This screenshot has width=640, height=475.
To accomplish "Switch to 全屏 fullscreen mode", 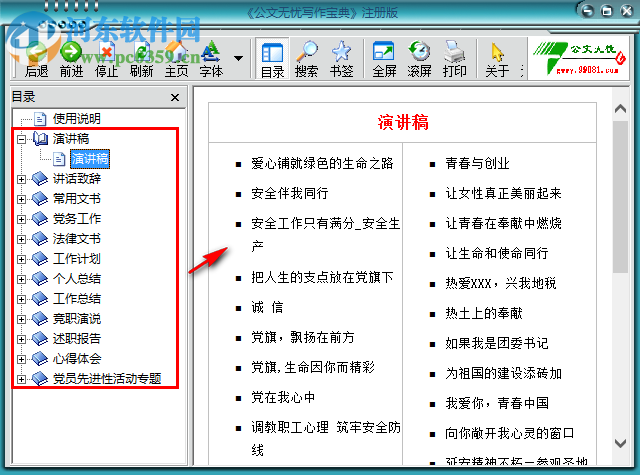I will [x=384, y=60].
